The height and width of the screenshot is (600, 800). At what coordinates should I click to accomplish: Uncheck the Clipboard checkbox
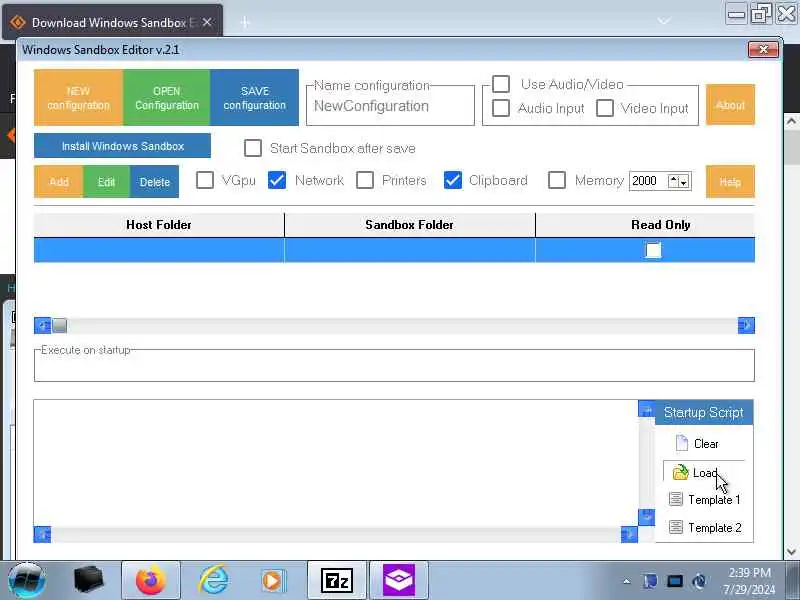coord(453,180)
